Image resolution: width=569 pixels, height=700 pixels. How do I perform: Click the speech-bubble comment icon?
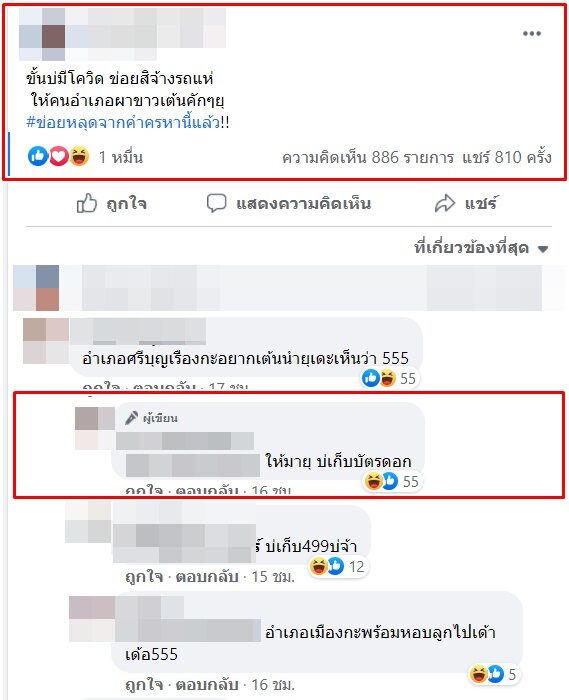[216, 204]
